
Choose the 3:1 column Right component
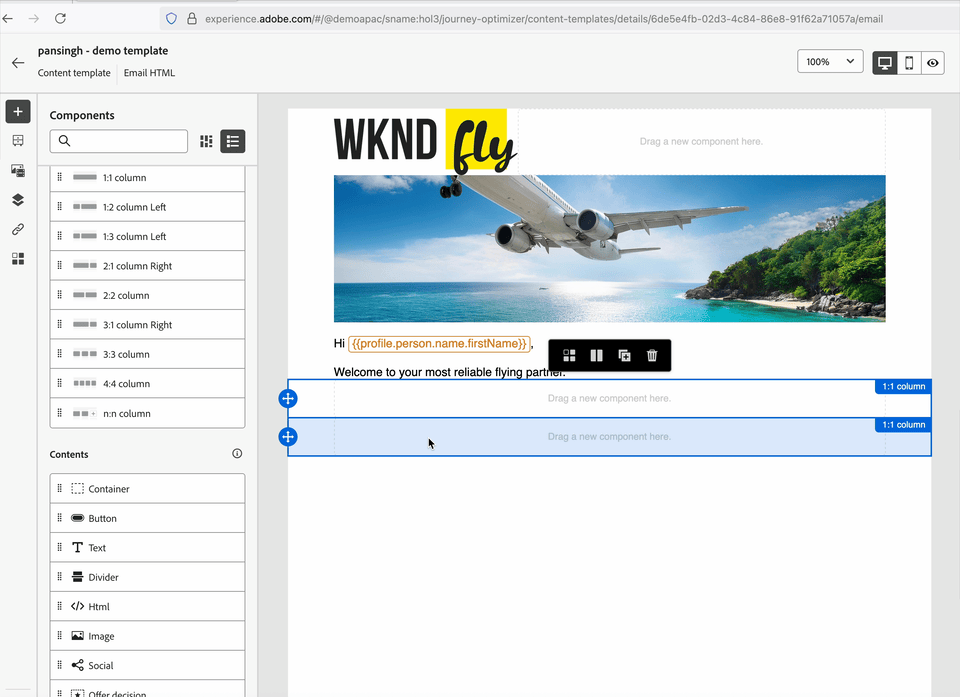[x=148, y=325]
